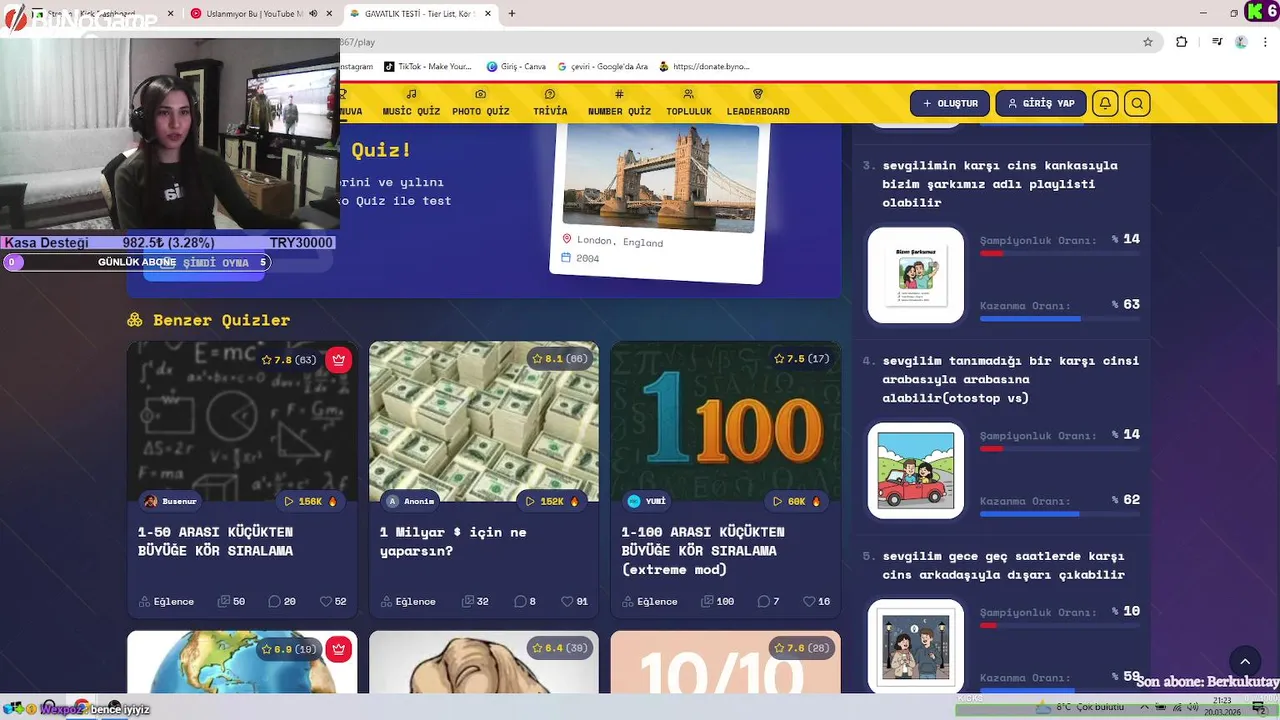The height and width of the screenshot is (720, 1280).
Task: Click the 7.5 (17) star rating badge
Action: (802, 359)
